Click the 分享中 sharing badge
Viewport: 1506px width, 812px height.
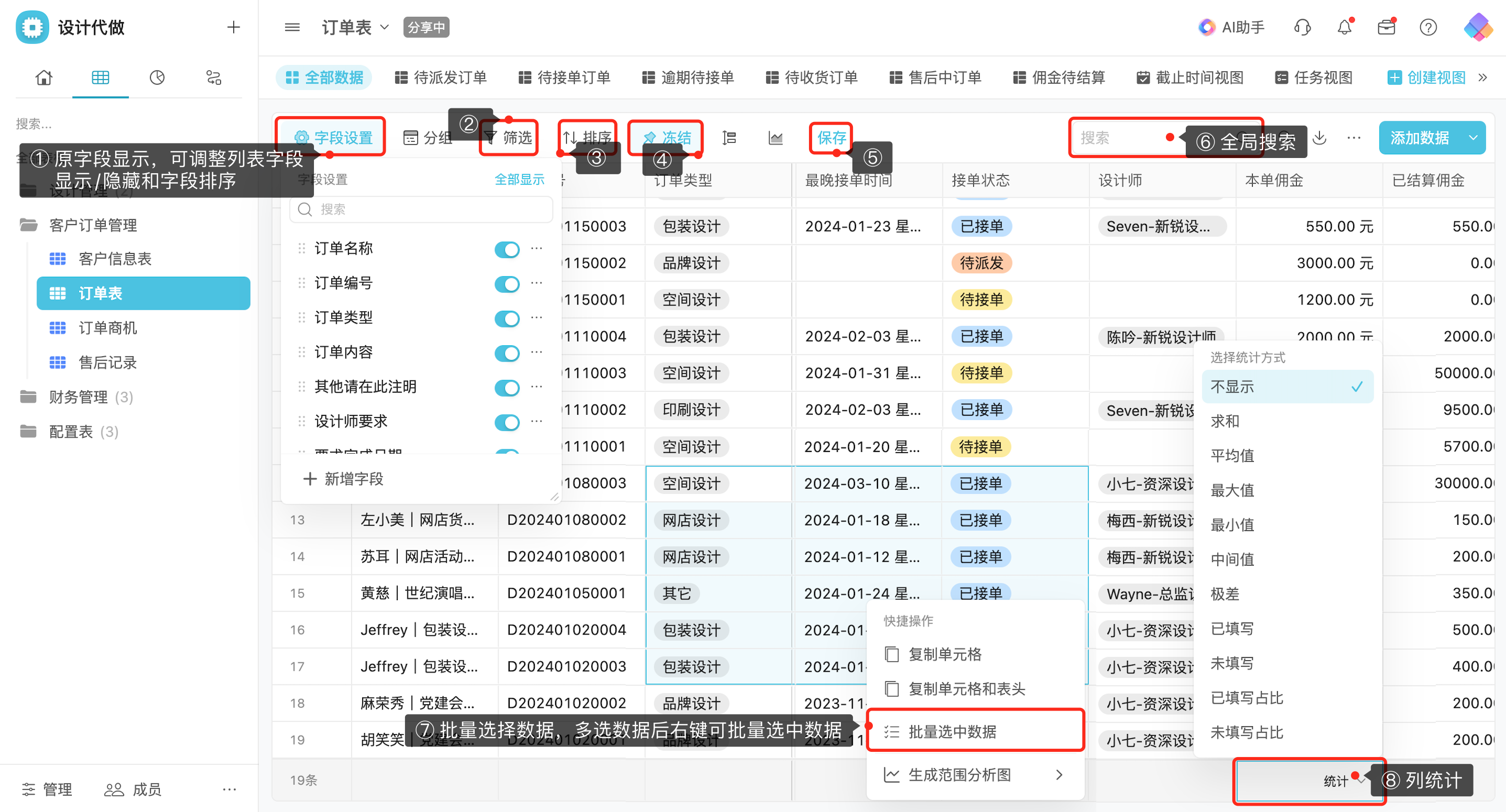425,27
